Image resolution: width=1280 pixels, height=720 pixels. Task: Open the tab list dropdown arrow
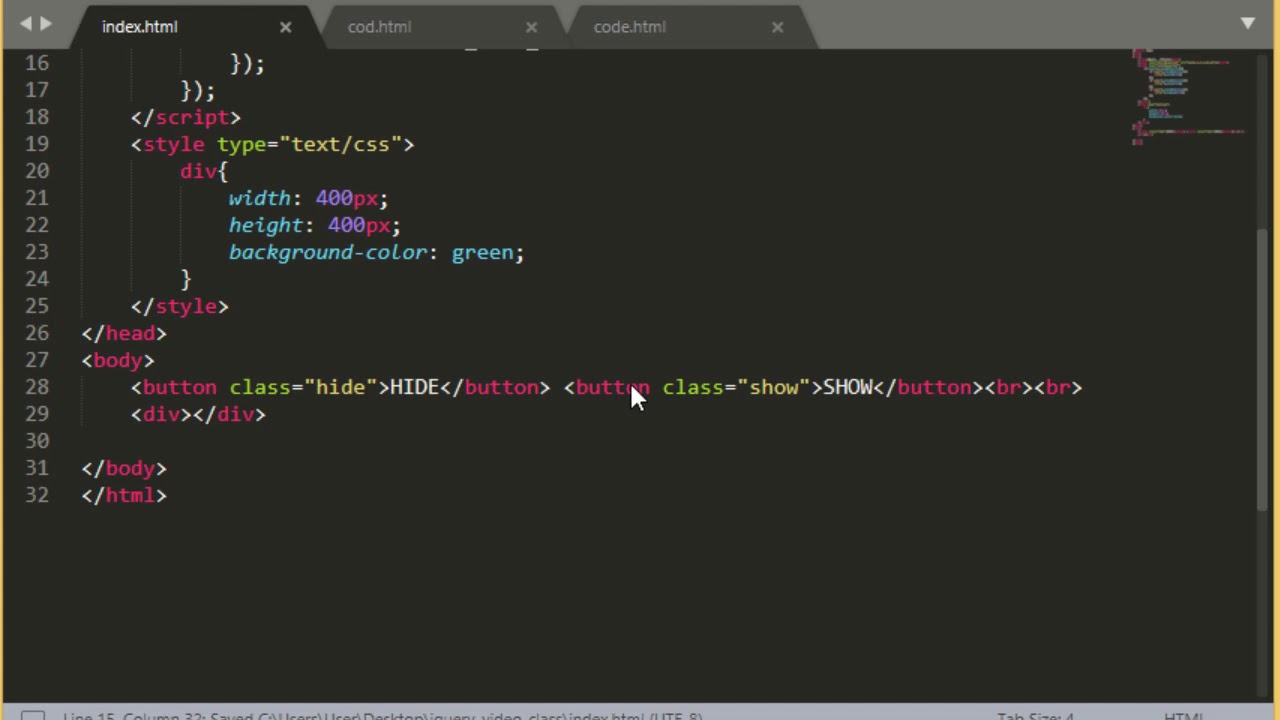tap(1248, 23)
